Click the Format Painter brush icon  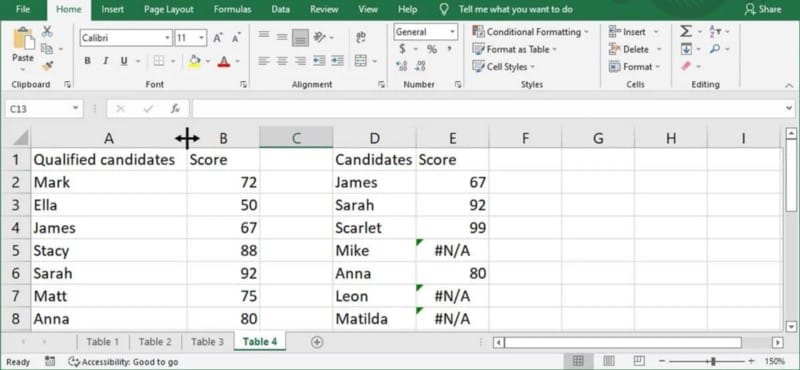click(47, 66)
